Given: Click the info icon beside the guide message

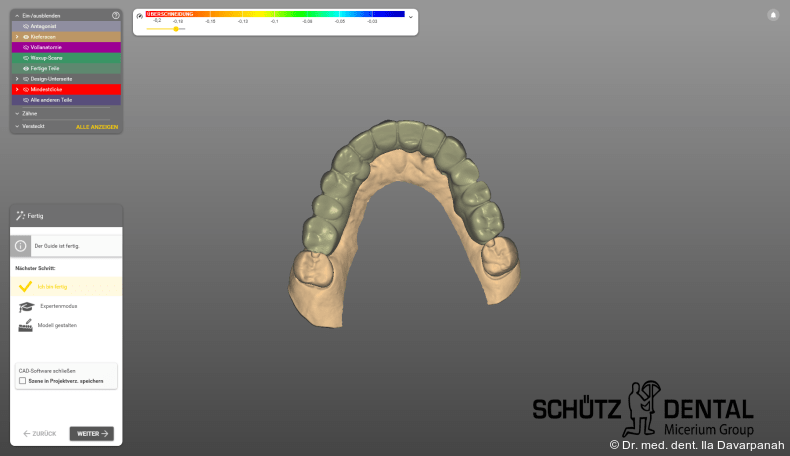Looking at the screenshot, I should pyautogui.click(x=22, y=245).
